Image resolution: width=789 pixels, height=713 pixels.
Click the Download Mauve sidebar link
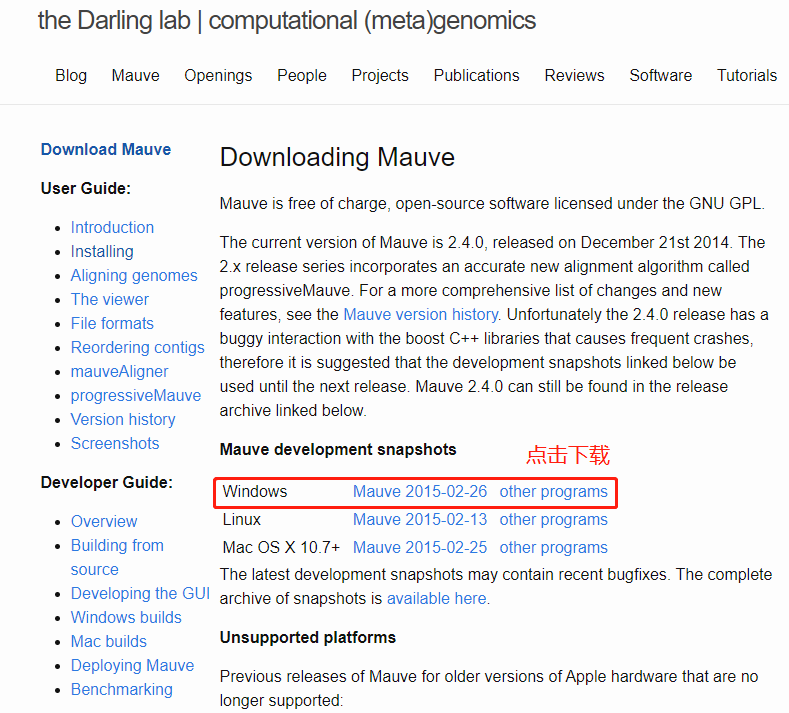point(106,149)
